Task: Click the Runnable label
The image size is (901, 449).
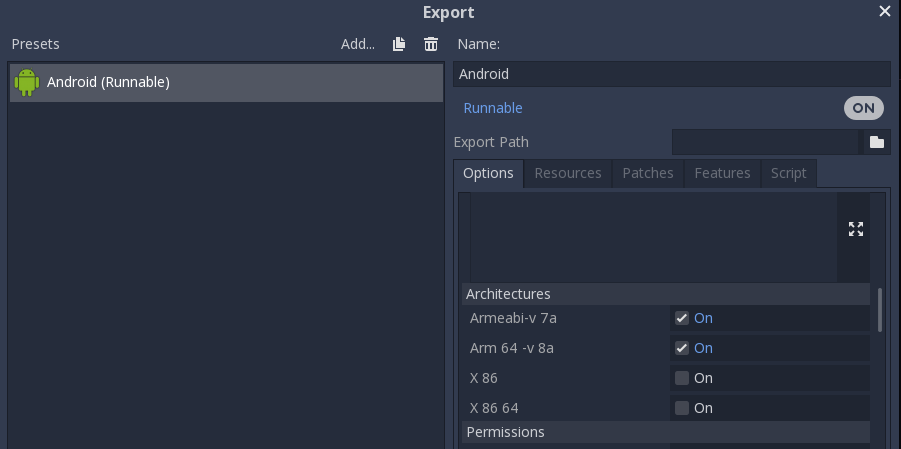Action: click(493, 108)
